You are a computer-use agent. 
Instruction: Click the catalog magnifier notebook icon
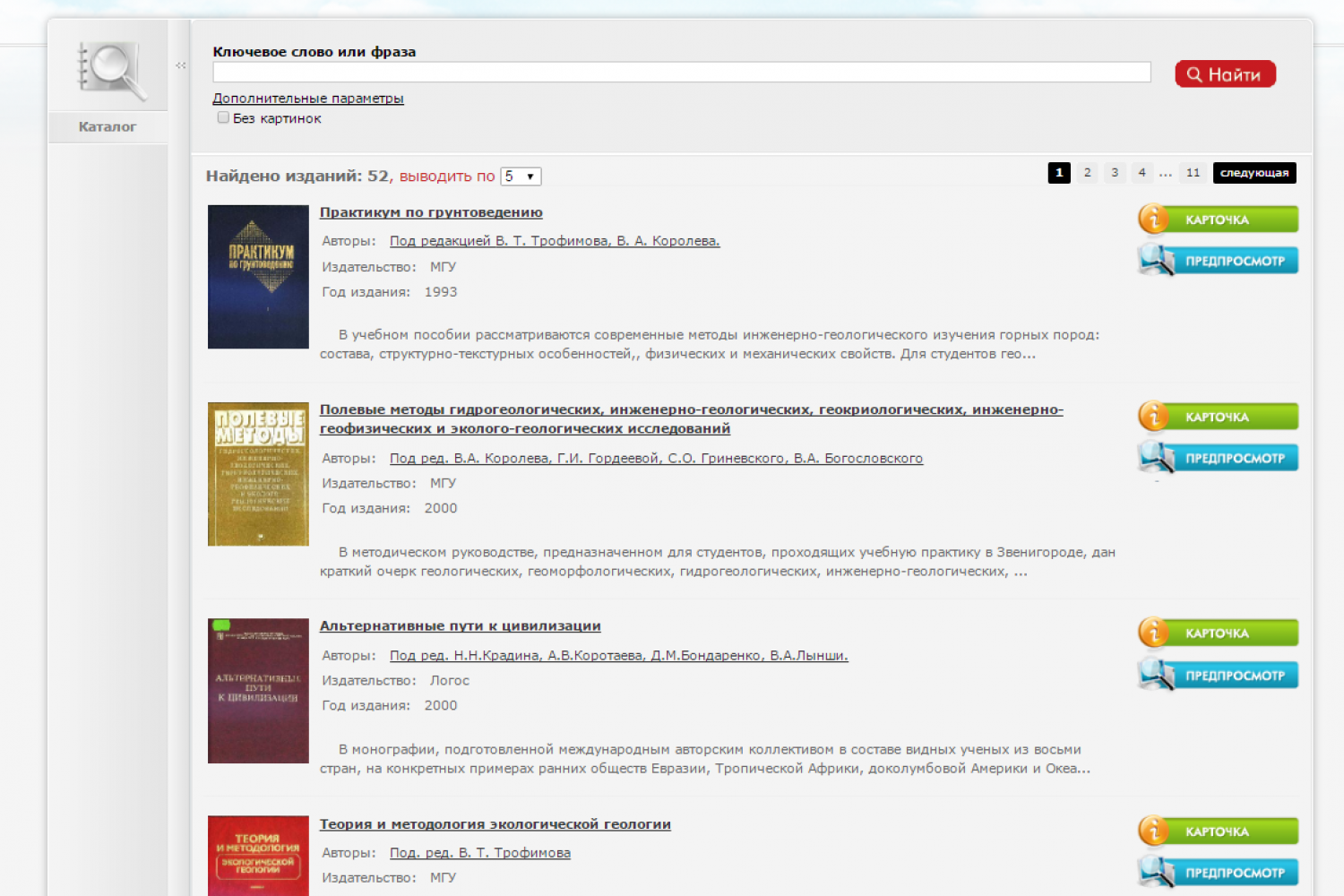click(111, 71)
